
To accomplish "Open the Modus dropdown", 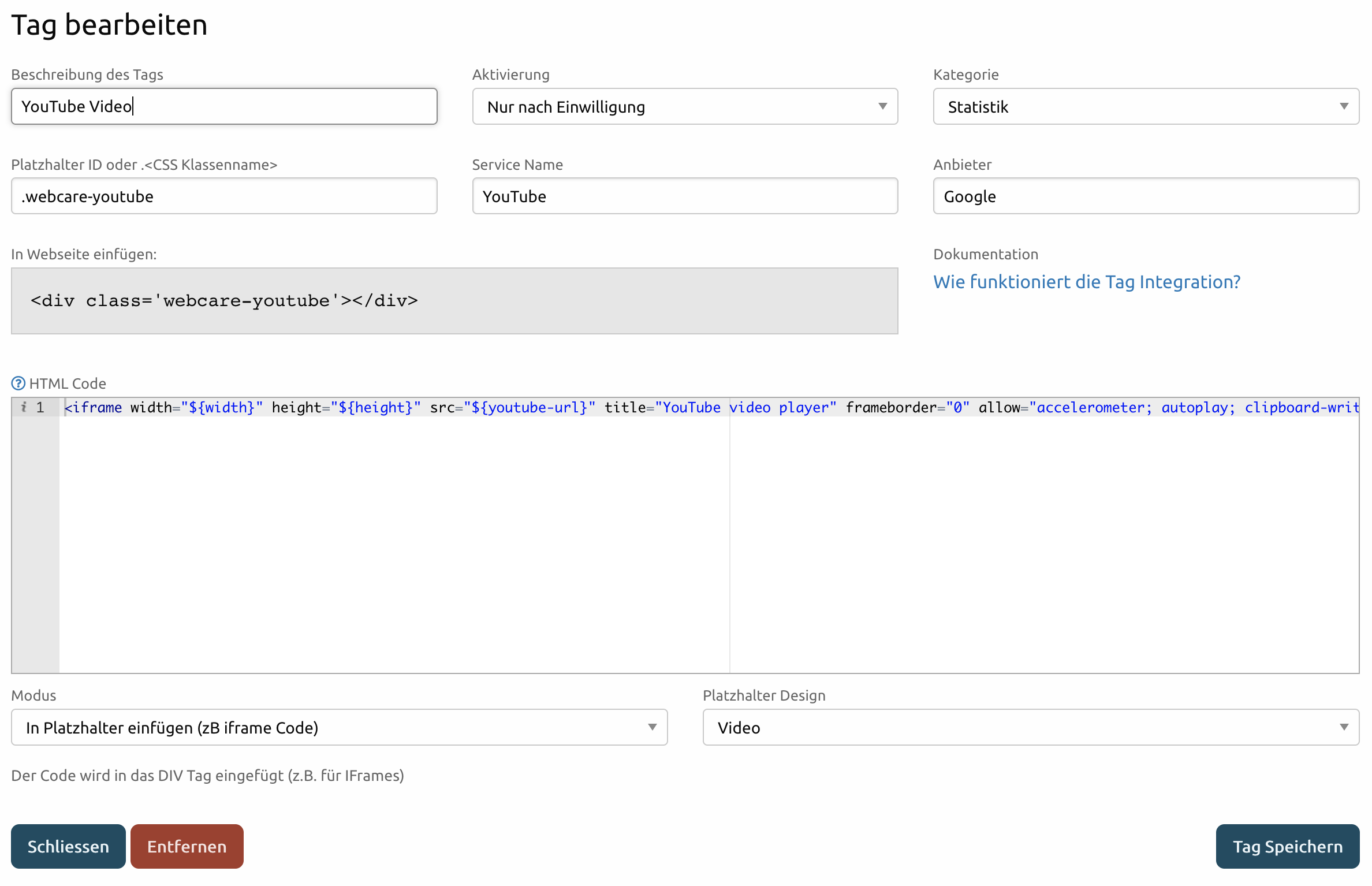I will [340, 727].
